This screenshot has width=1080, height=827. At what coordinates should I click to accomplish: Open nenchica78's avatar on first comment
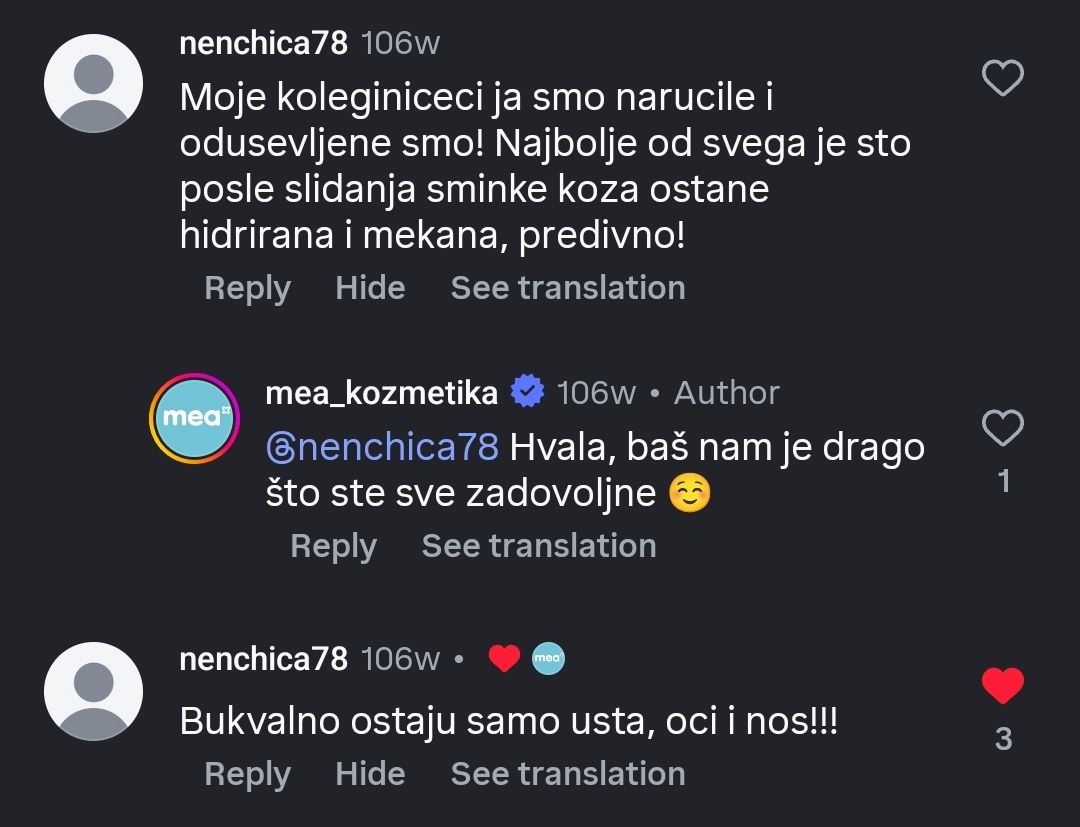(x=94, y=83)
